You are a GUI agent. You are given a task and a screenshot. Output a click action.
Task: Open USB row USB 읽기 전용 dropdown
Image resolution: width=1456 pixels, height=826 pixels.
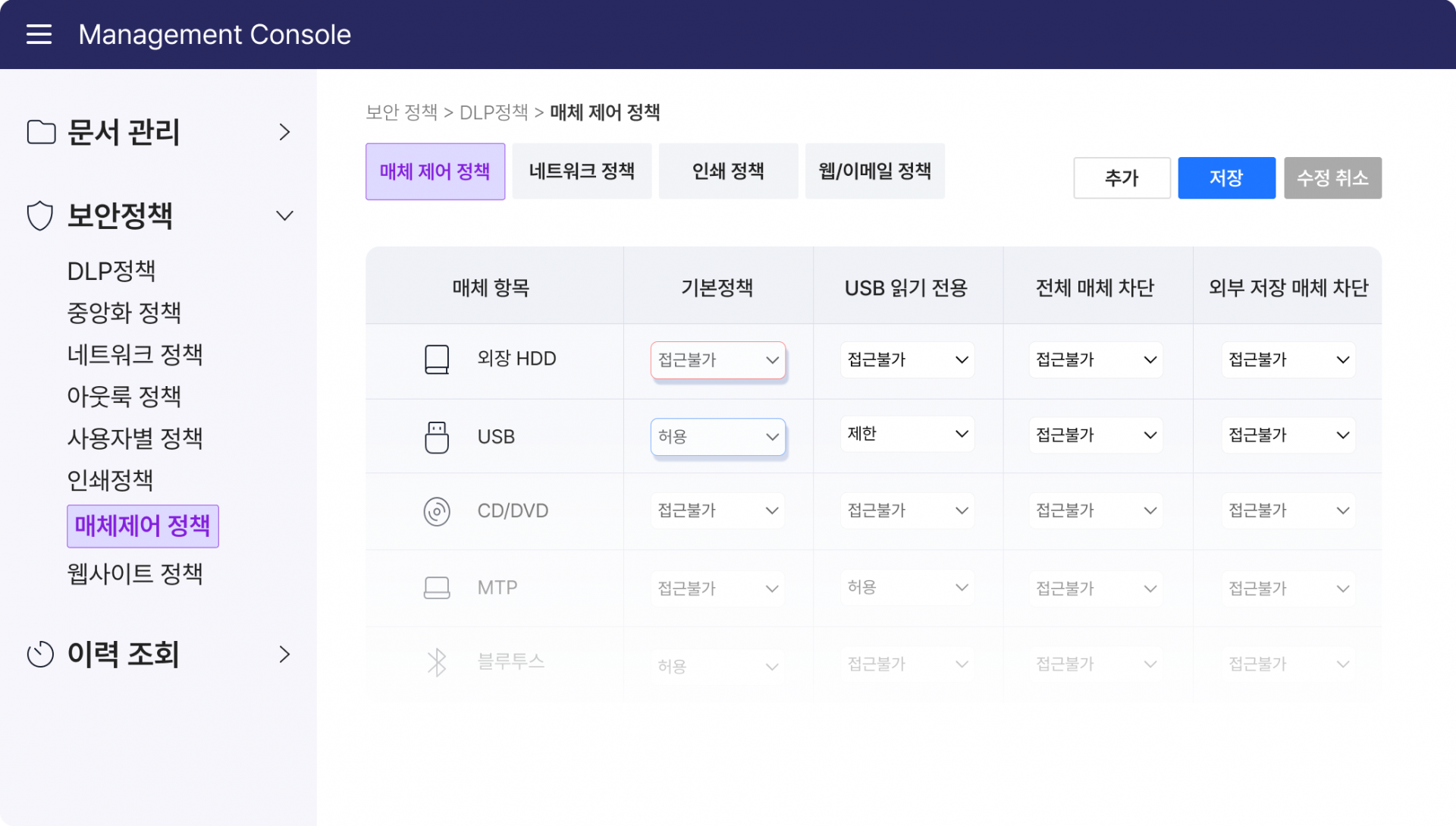907,434
